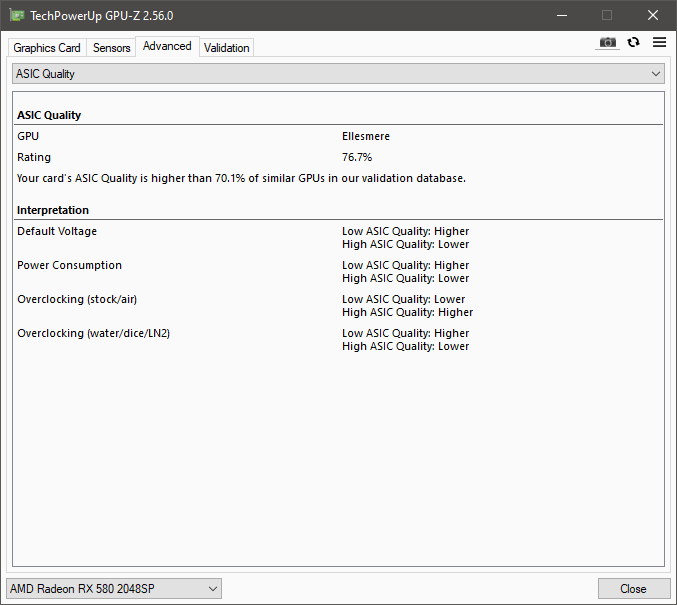This screenshot has width=677, height=605.
Task: Click Power Consumption's High ASIC Quality value
Action: 405,278
